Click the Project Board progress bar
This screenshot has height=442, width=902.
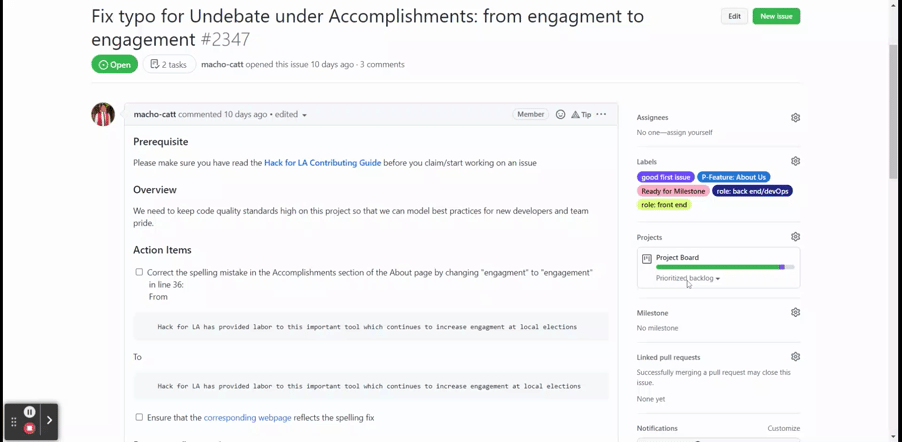725,267
